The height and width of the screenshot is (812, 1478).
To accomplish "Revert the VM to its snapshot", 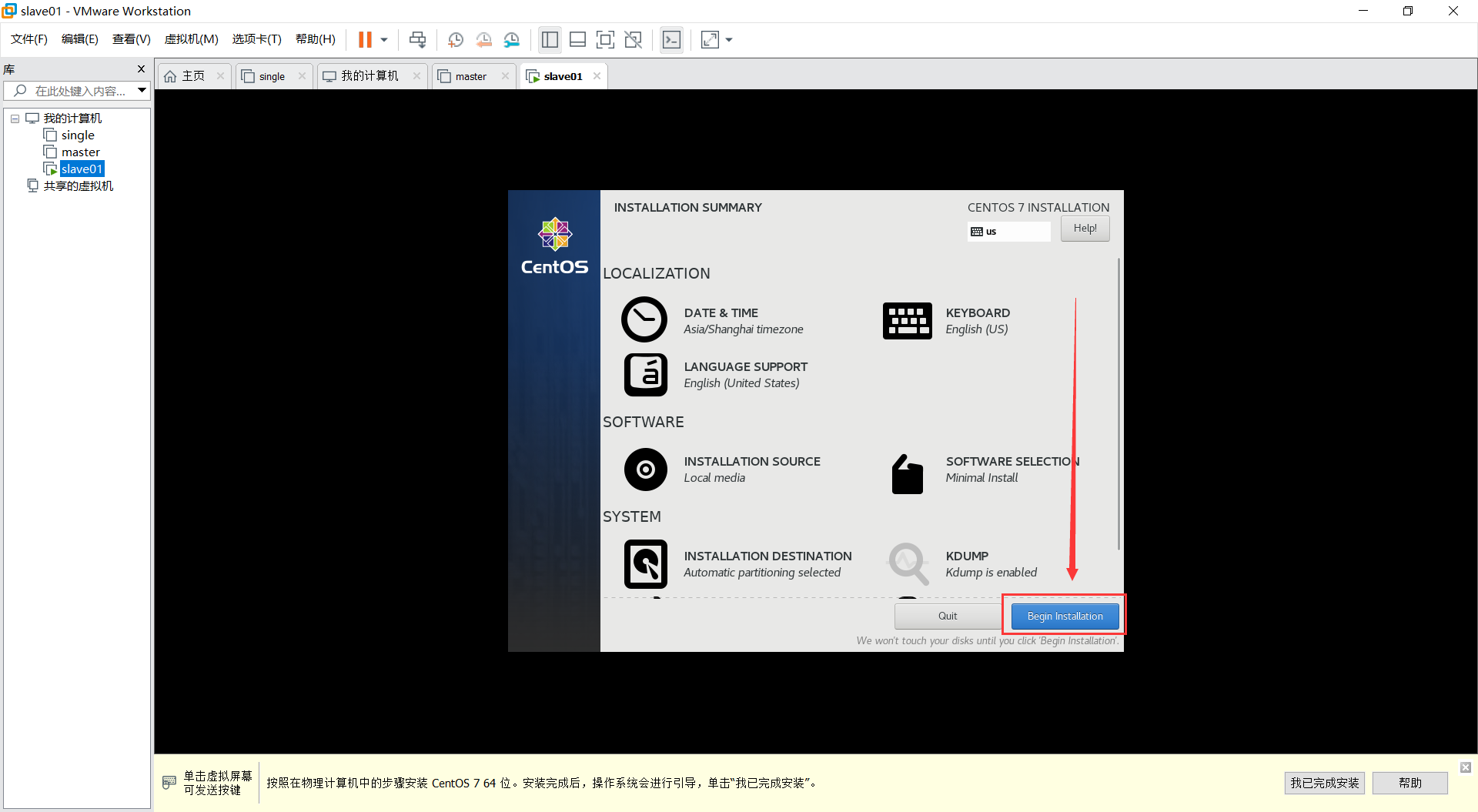I will point(484,39).
